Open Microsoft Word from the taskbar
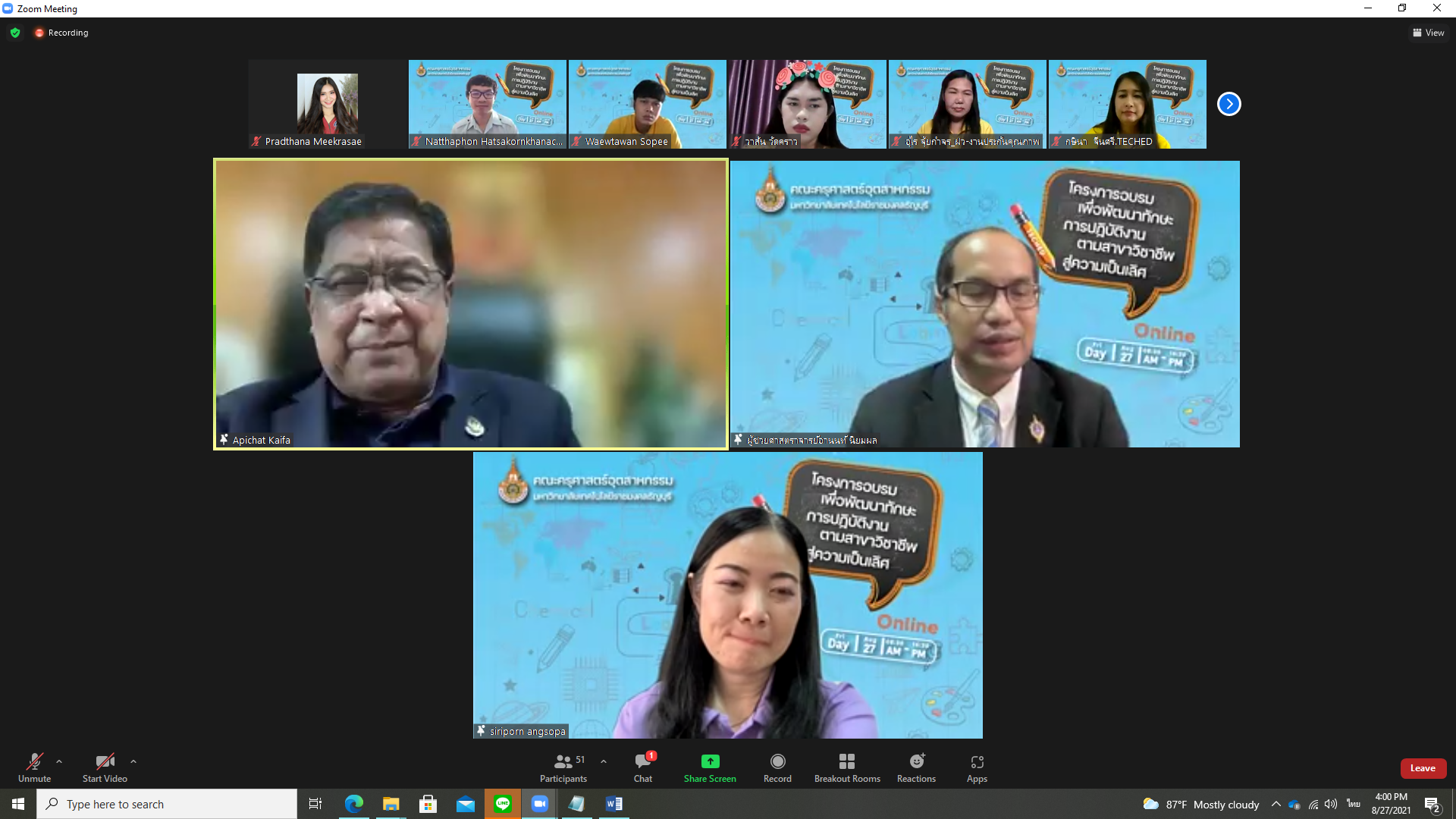The height and width of the screenshot is (819, 1456). (x=613, y=804)
